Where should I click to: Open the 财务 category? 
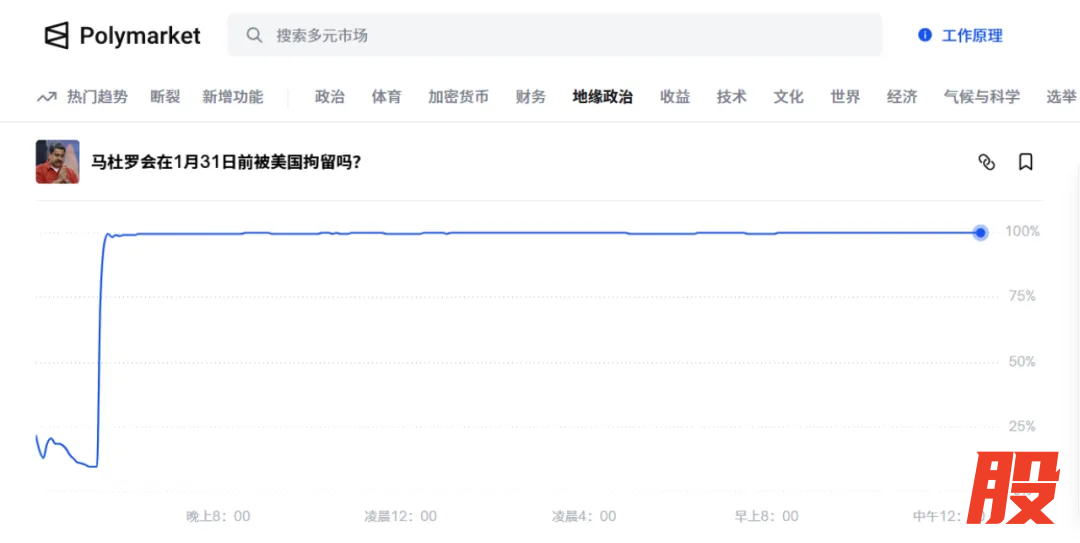click(530, 97)
